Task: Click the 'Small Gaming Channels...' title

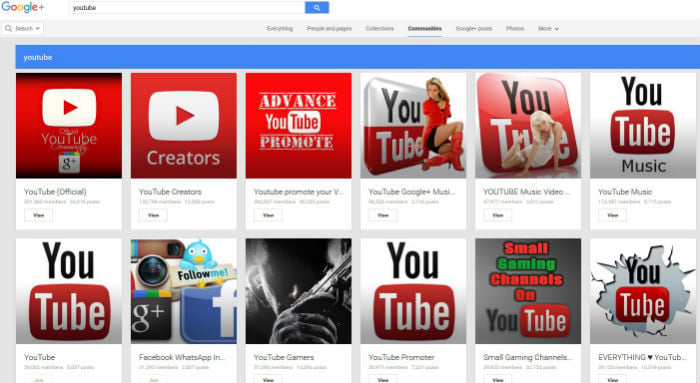Action: point(527,357)
